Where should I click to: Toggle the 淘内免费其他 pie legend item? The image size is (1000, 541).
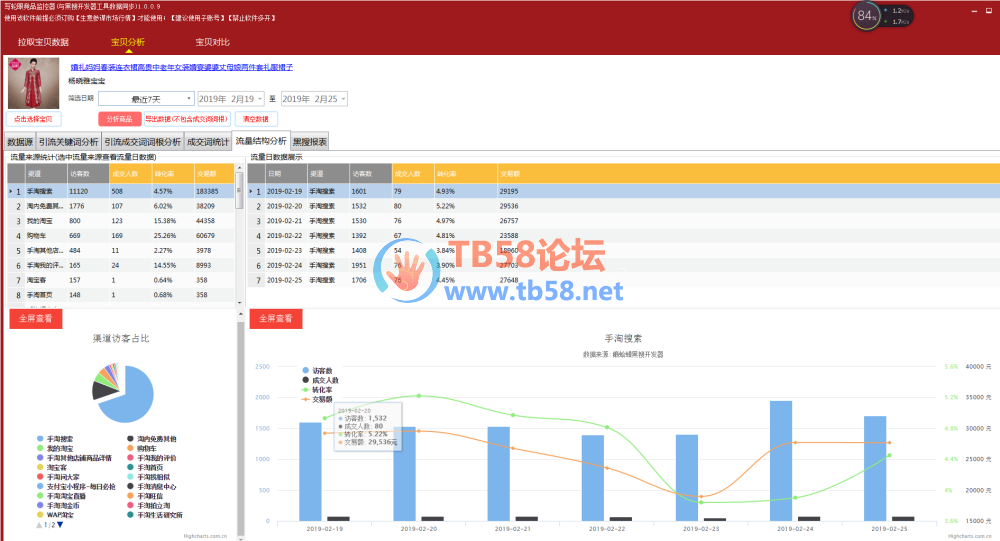pos(152,439)
